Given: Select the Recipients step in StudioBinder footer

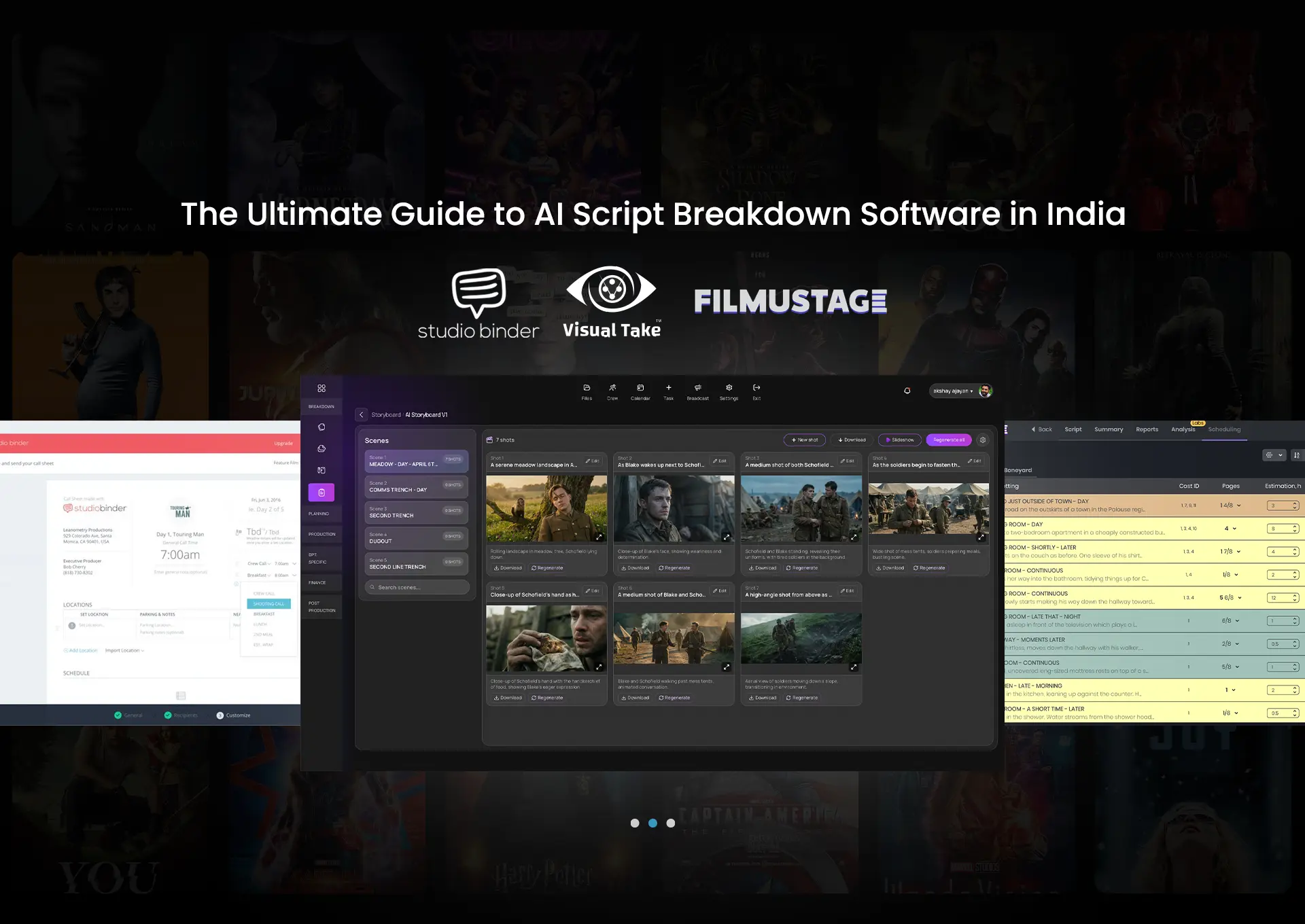Looking at the screenshot, I should (x=181, y=715).
